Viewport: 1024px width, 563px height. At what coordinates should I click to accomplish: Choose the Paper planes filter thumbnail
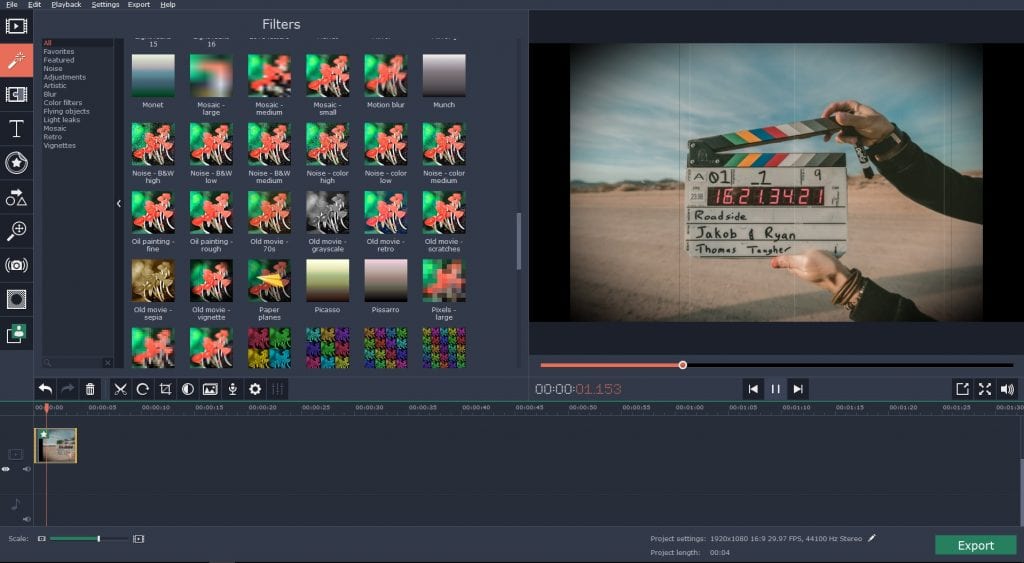coord(269,281)
